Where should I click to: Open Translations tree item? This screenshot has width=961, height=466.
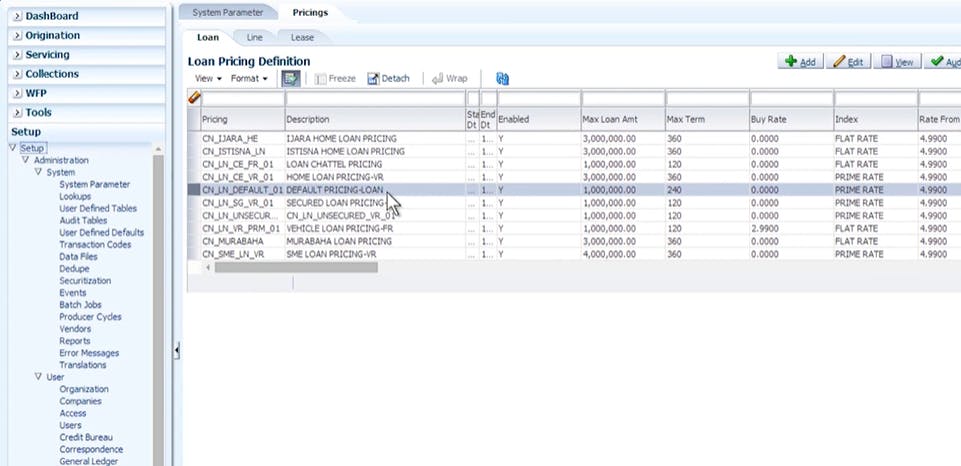pos(83,365)
